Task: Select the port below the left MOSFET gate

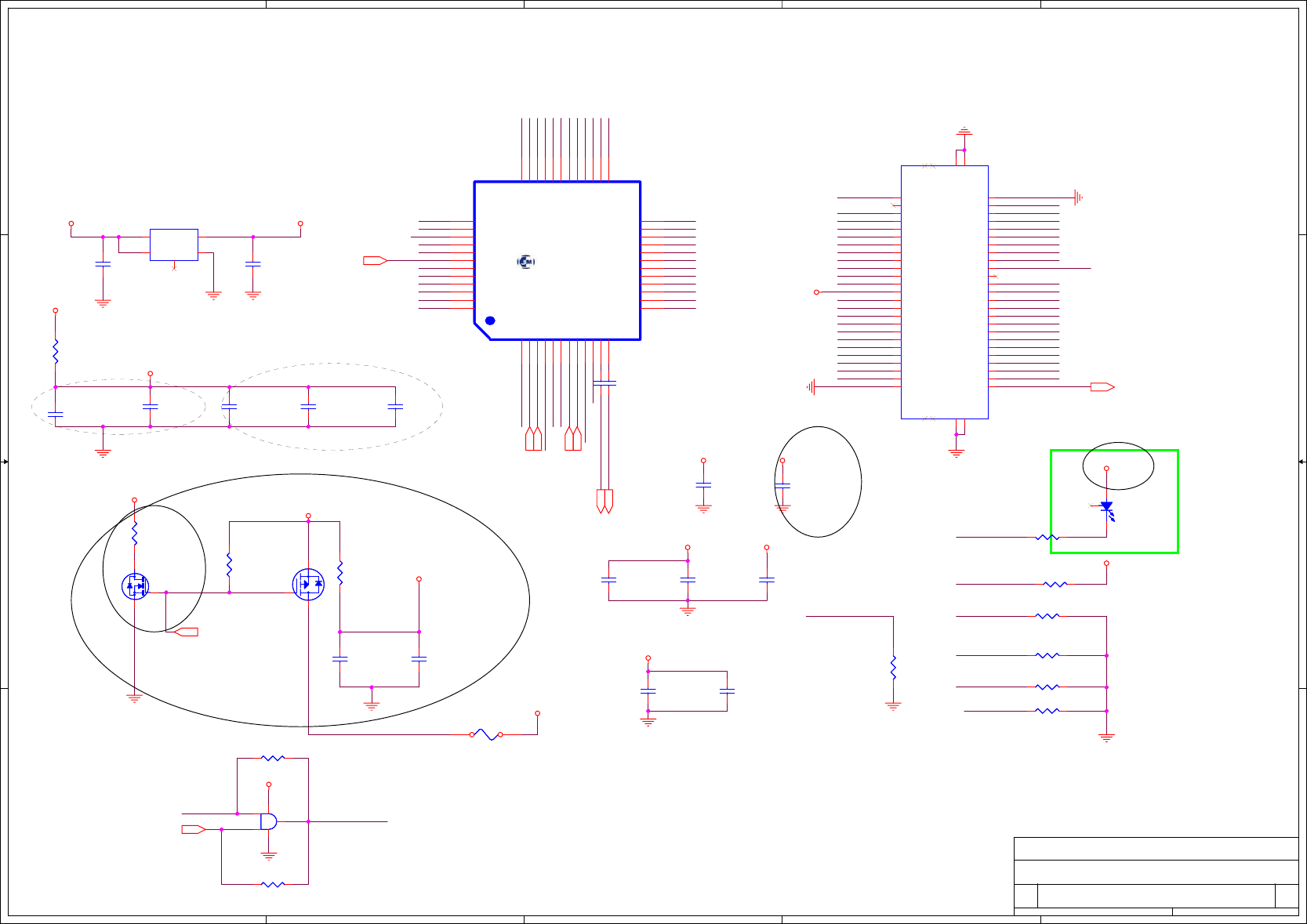Action: 186,632
